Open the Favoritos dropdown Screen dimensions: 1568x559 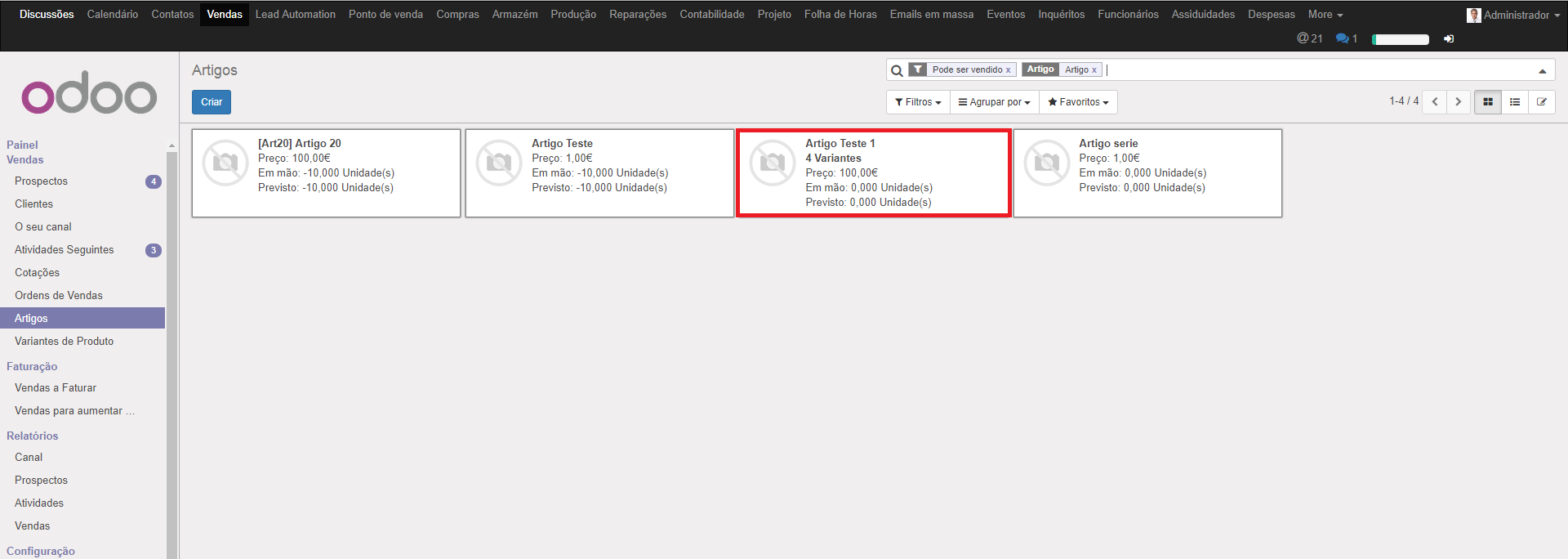[x=1078, y=102]
